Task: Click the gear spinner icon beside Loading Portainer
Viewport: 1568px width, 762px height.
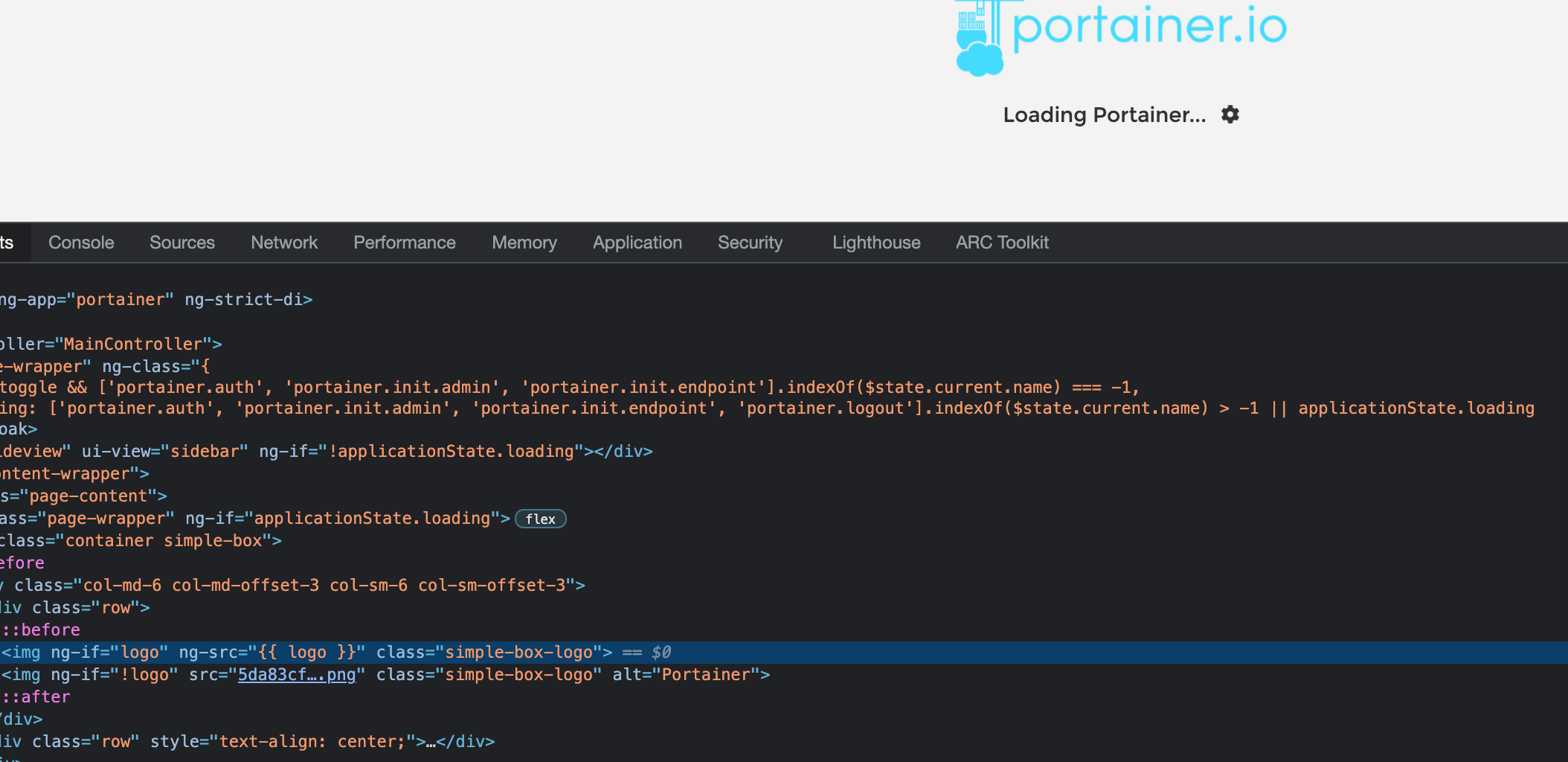Action: tap(1230, 114)
